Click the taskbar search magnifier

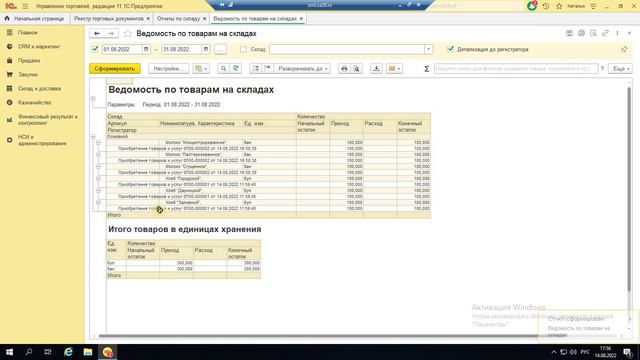click(29, 352)
